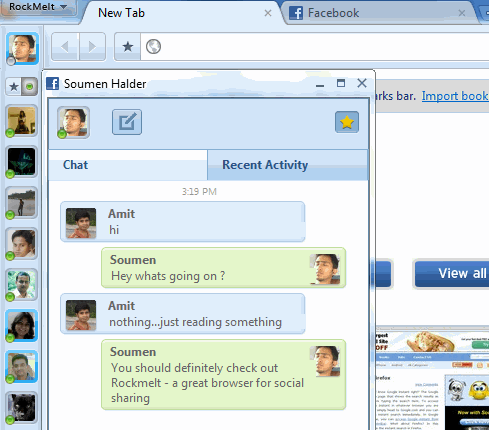The width and height of the screenshot is (489, 430).
Task: Close the New Tab tab
Action: (x=268, y=13)
